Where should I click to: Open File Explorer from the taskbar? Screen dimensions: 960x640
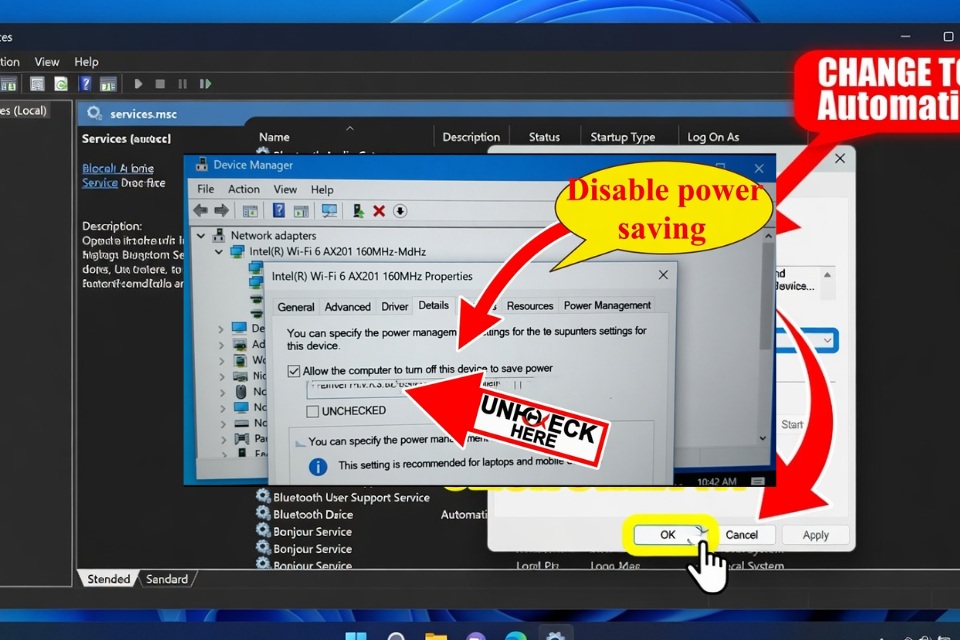click(x=436, y=637)
